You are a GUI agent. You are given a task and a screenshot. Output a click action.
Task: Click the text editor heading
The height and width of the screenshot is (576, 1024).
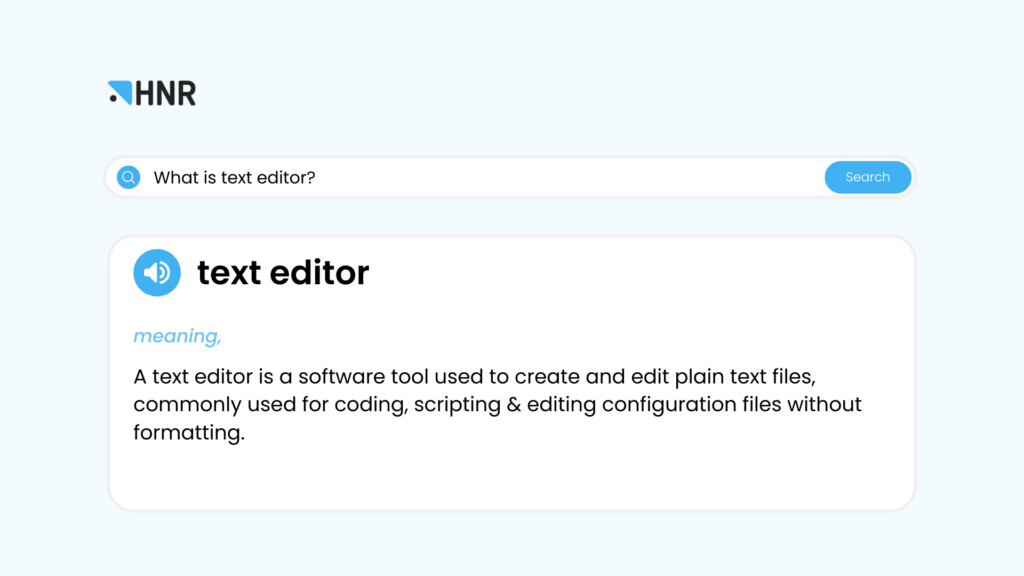(283, 272)
